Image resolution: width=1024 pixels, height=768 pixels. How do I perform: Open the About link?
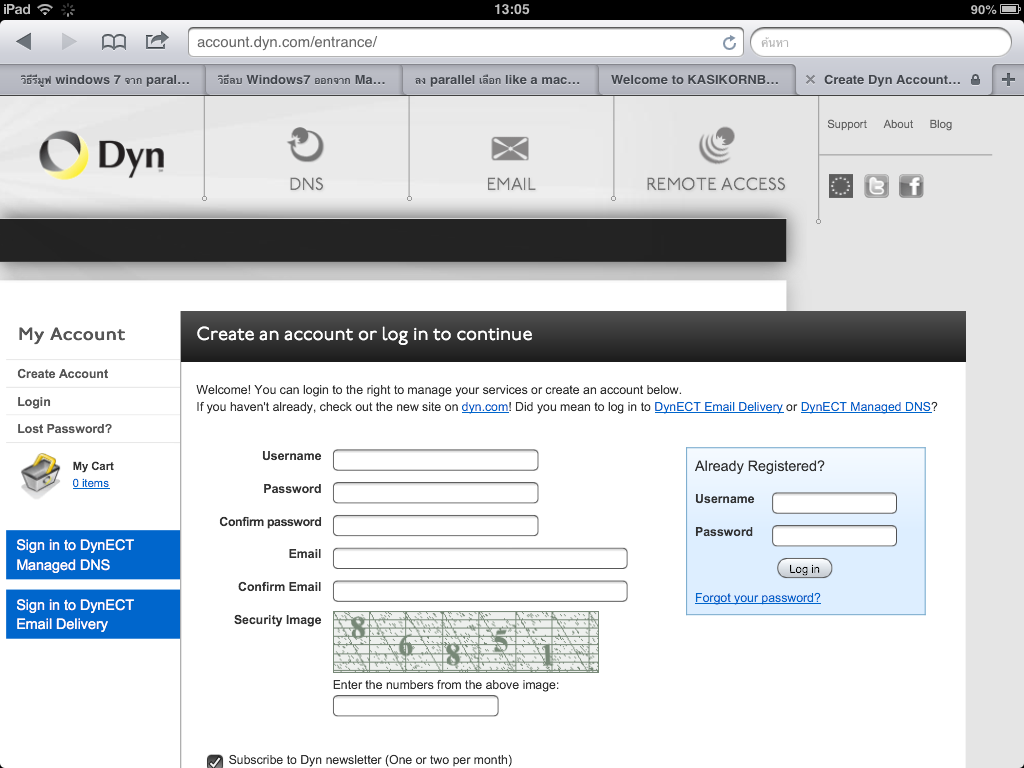click(x=898, y=124)
